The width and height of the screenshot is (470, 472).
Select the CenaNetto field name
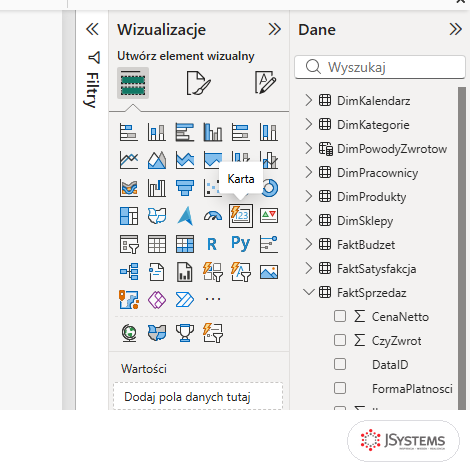pos(400,317)
